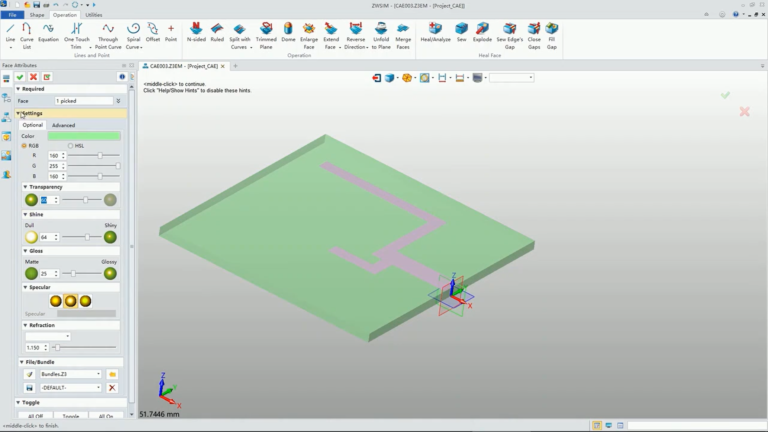Click the Face '1 picked' field

point(84,101)
